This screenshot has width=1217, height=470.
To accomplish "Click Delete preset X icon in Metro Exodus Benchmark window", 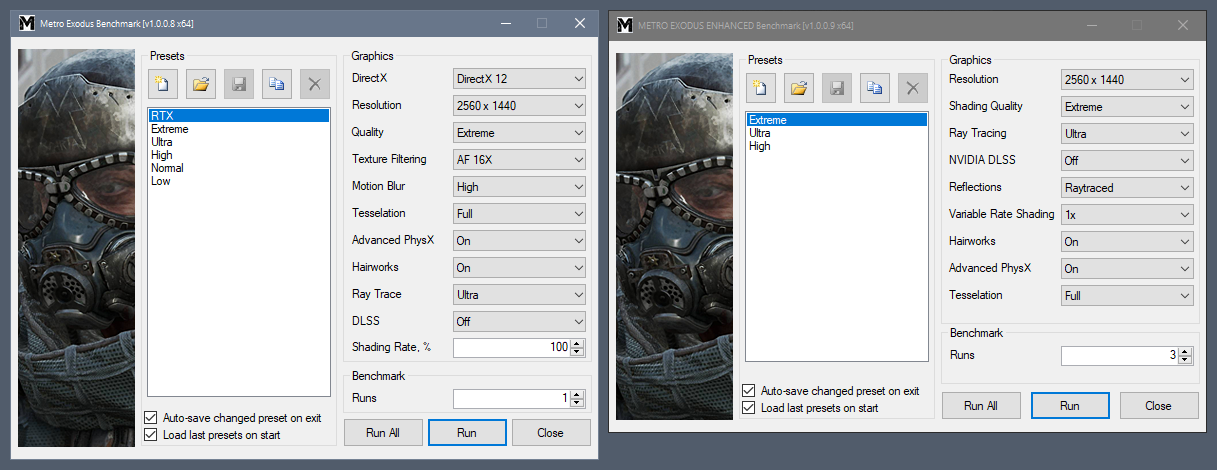I will coord(315,84).
